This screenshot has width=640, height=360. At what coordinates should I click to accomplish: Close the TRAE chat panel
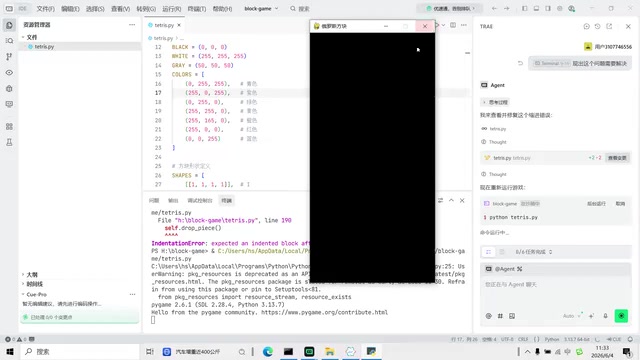[628, 27]
